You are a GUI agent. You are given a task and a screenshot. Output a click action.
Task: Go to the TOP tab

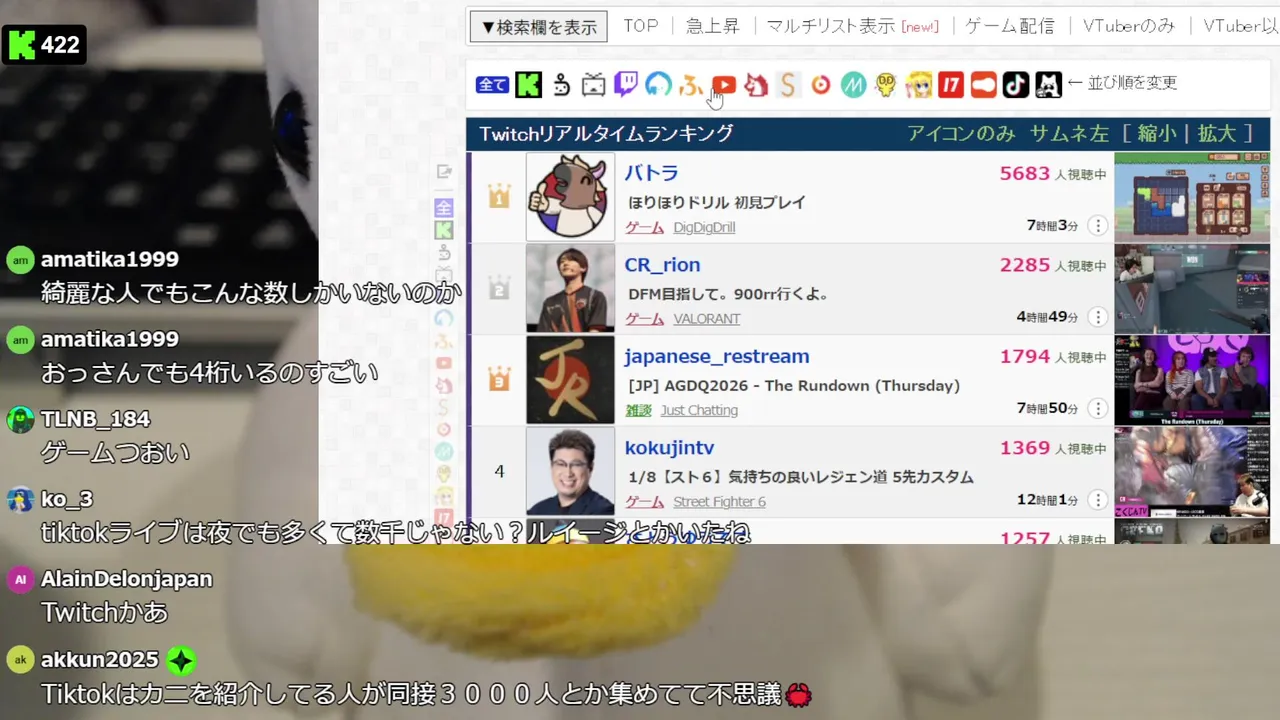point(641,26)
